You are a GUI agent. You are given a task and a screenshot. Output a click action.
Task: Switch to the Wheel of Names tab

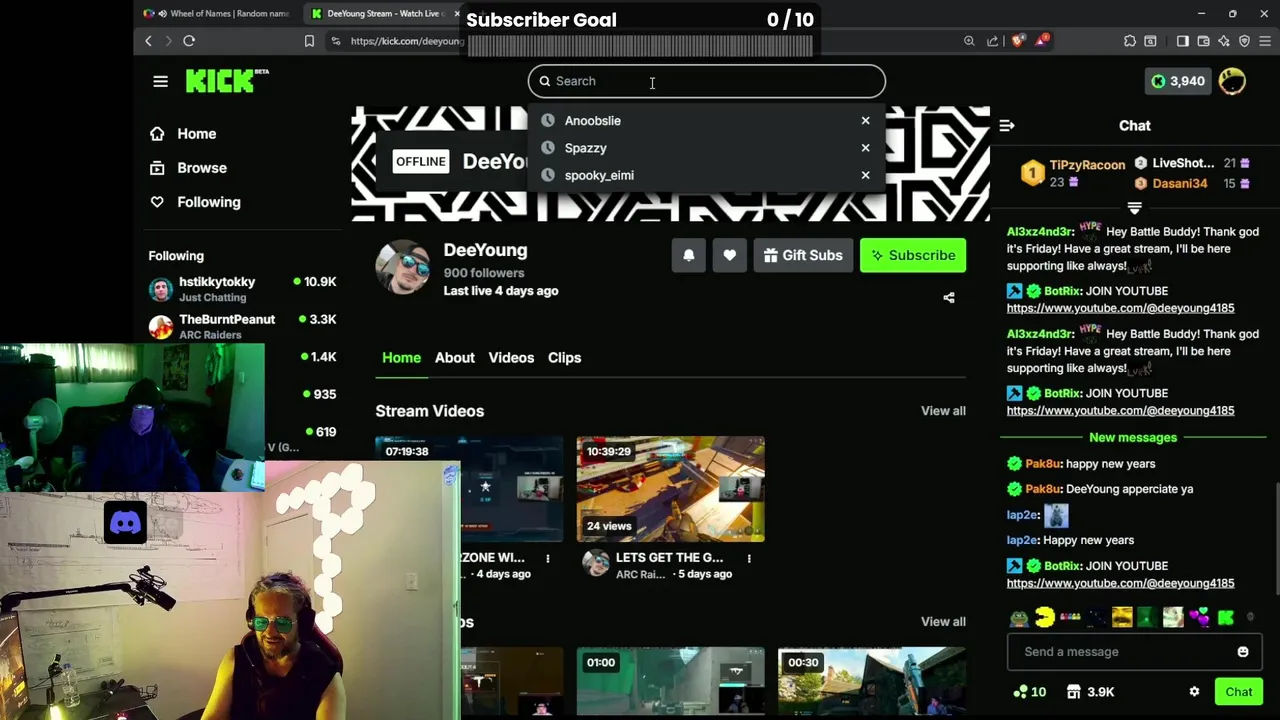click(217, 13)
